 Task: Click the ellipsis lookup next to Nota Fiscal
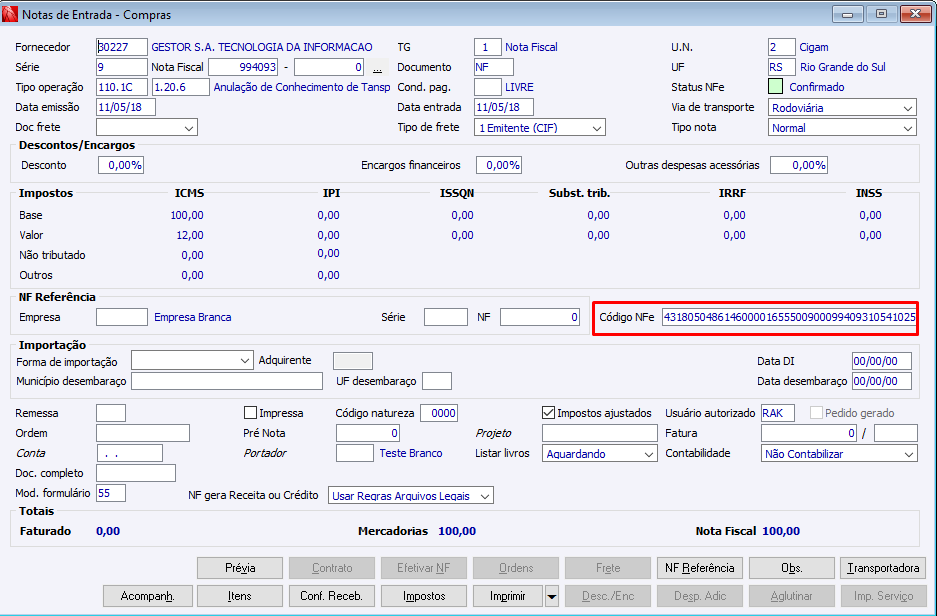click(x=377, y=68)
